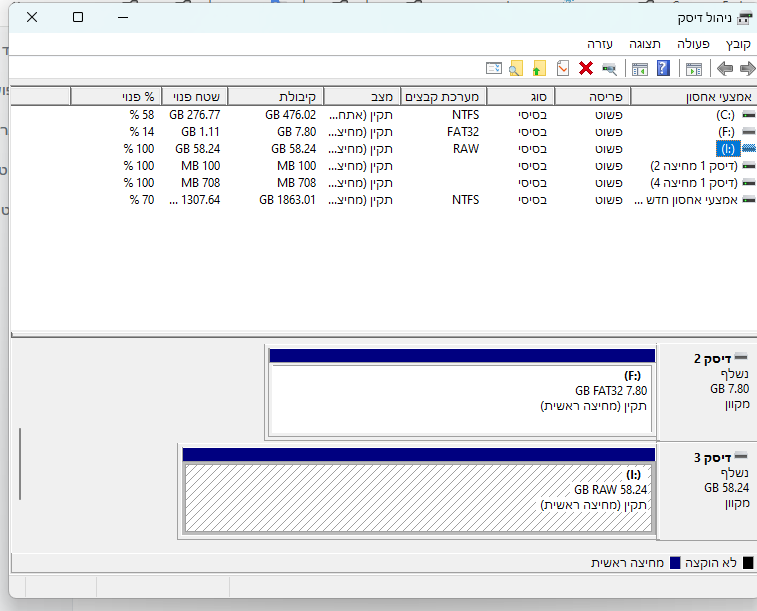
Task: Click the 58 % free cell
Action: point(142,115)
